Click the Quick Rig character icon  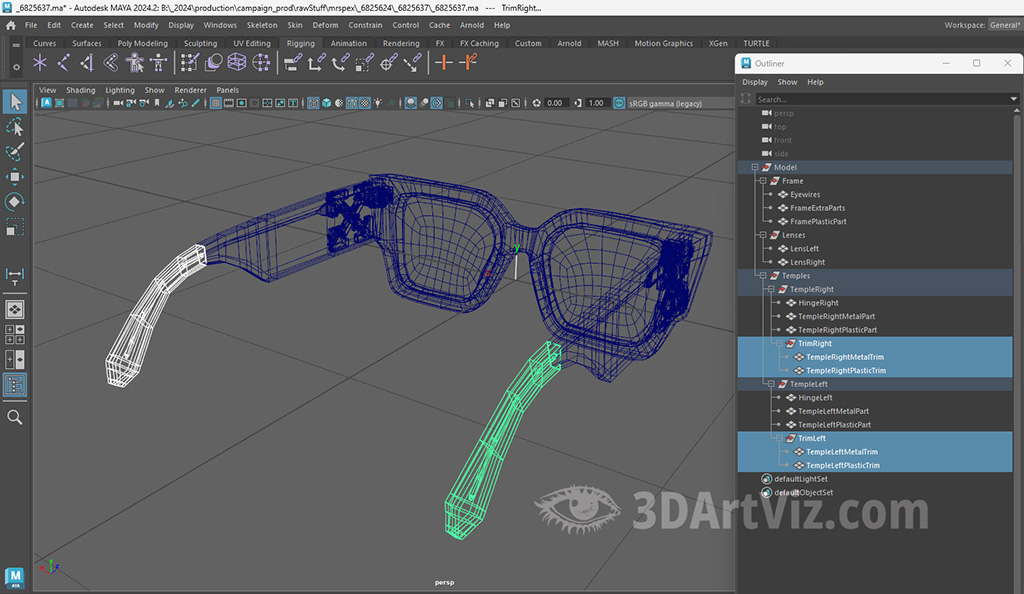coord(135,63)
